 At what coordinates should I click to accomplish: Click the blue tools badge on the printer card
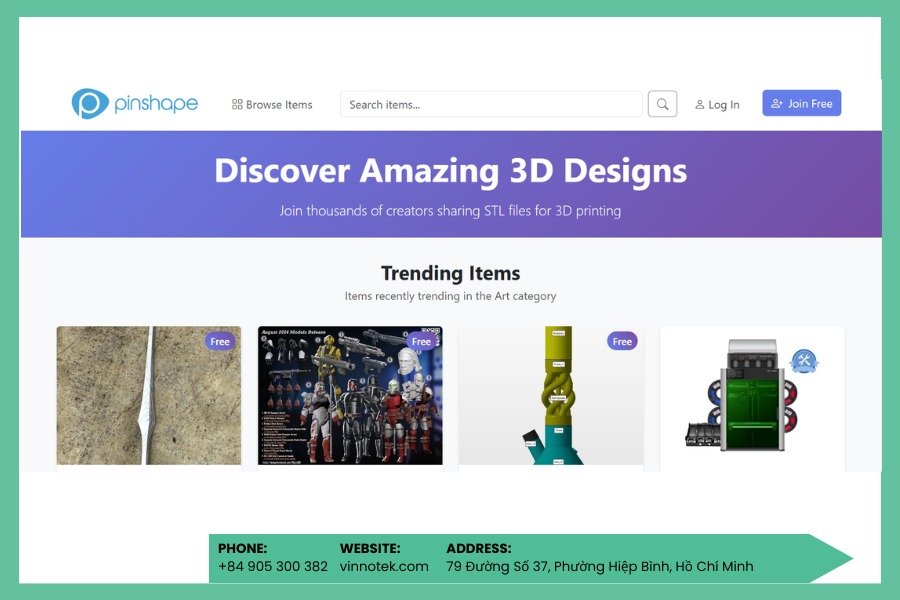tap(804, 361)
